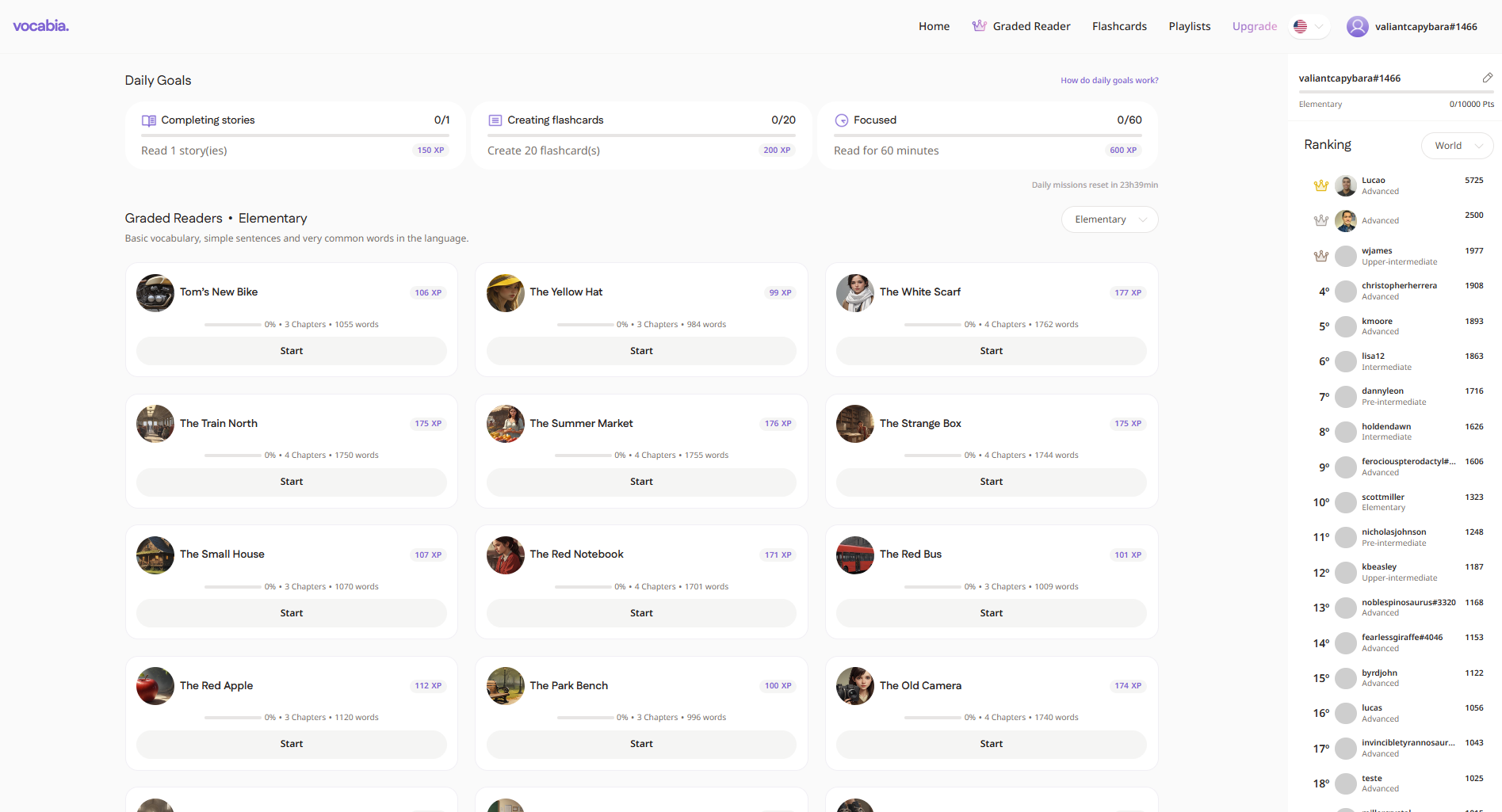Start The Old Camera story
Image resolution: width=1502 pixels, height=812 pixels.
[x=991, y=744]
